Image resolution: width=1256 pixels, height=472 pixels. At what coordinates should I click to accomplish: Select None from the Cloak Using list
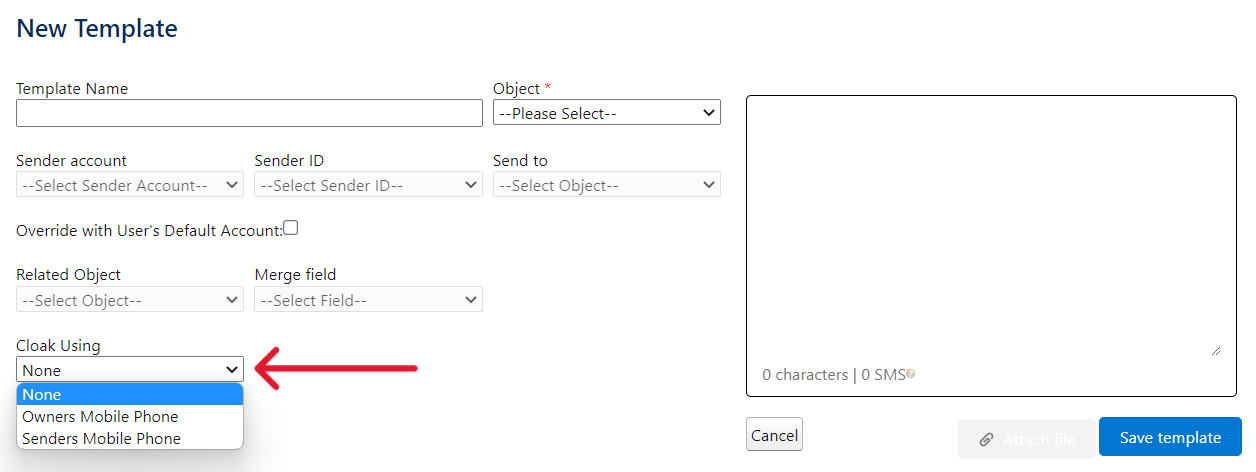(130, 394)
